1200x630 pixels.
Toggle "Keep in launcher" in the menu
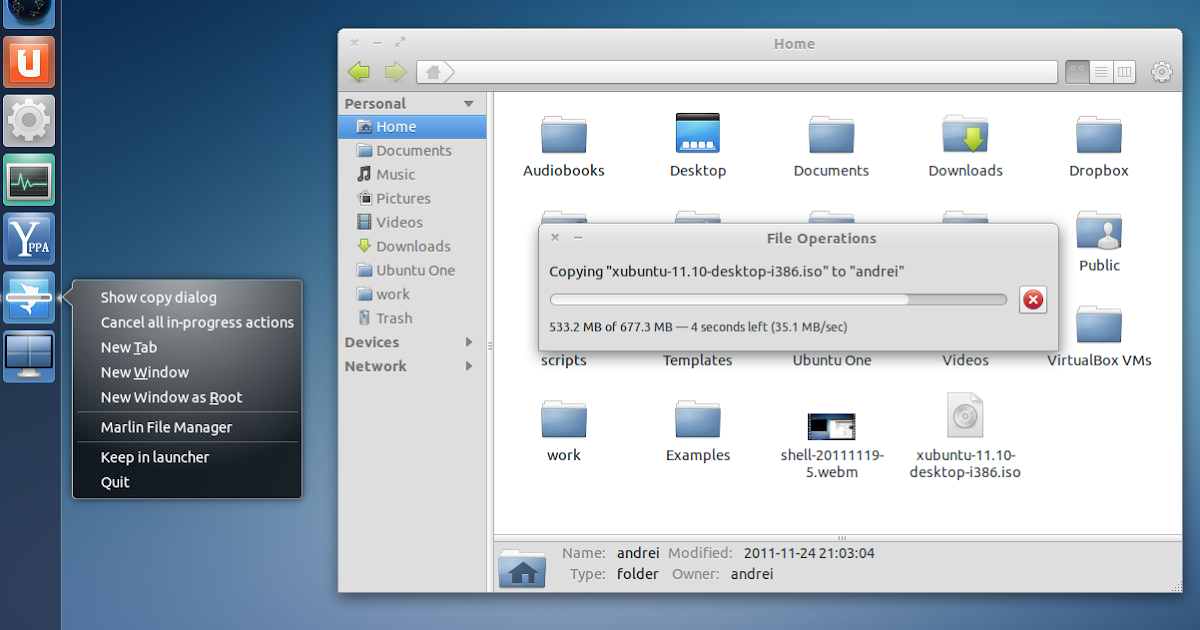(x=155, y=457)
